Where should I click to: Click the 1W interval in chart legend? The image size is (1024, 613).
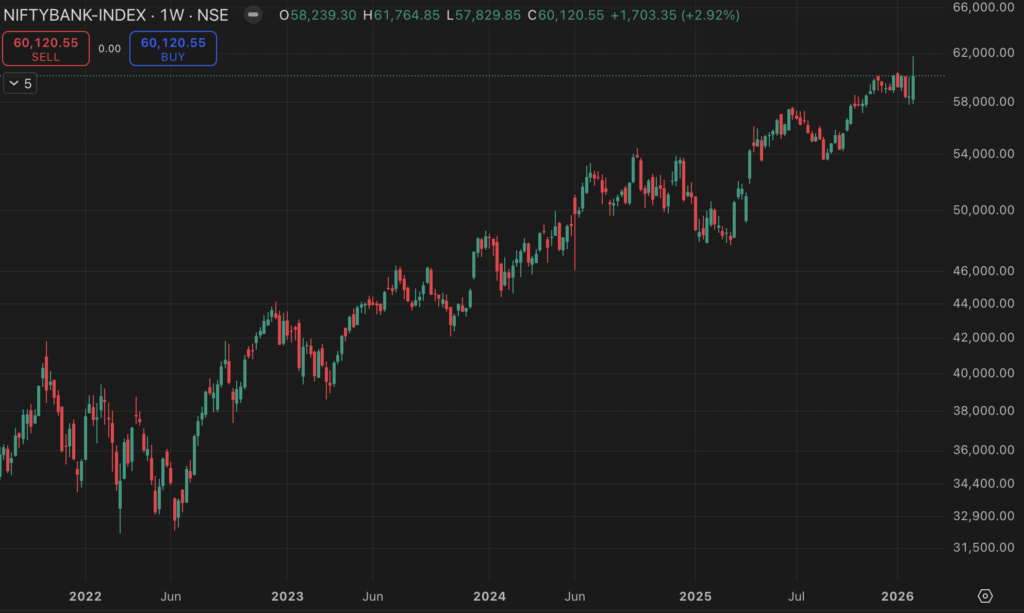tap(173, 16)
